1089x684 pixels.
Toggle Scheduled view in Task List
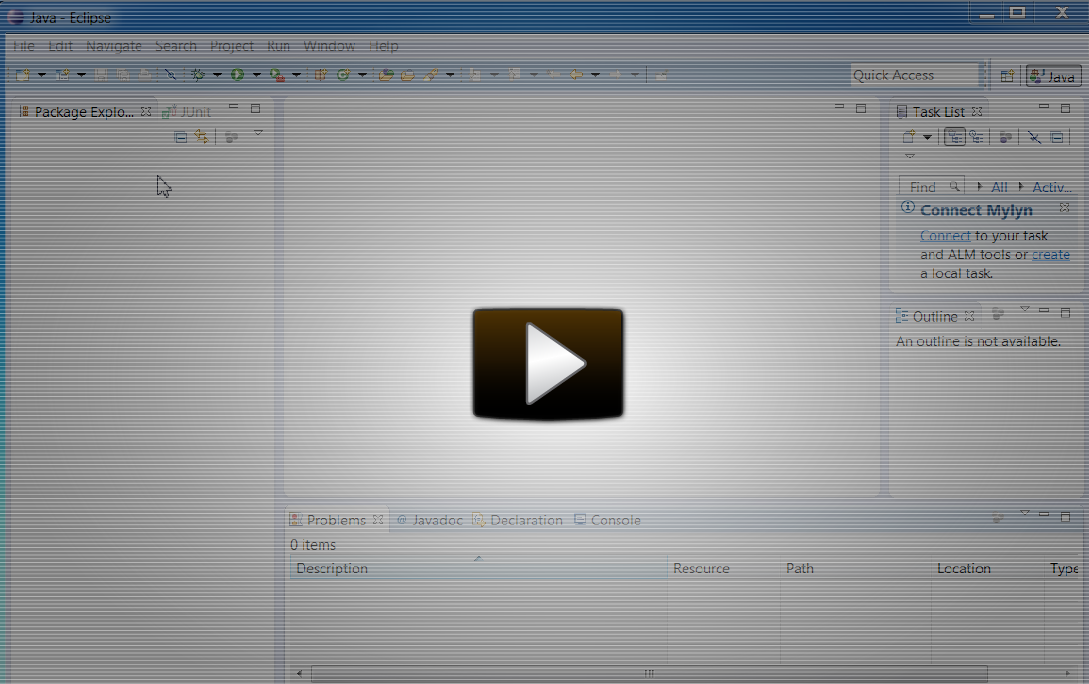[x=976, y=137]
